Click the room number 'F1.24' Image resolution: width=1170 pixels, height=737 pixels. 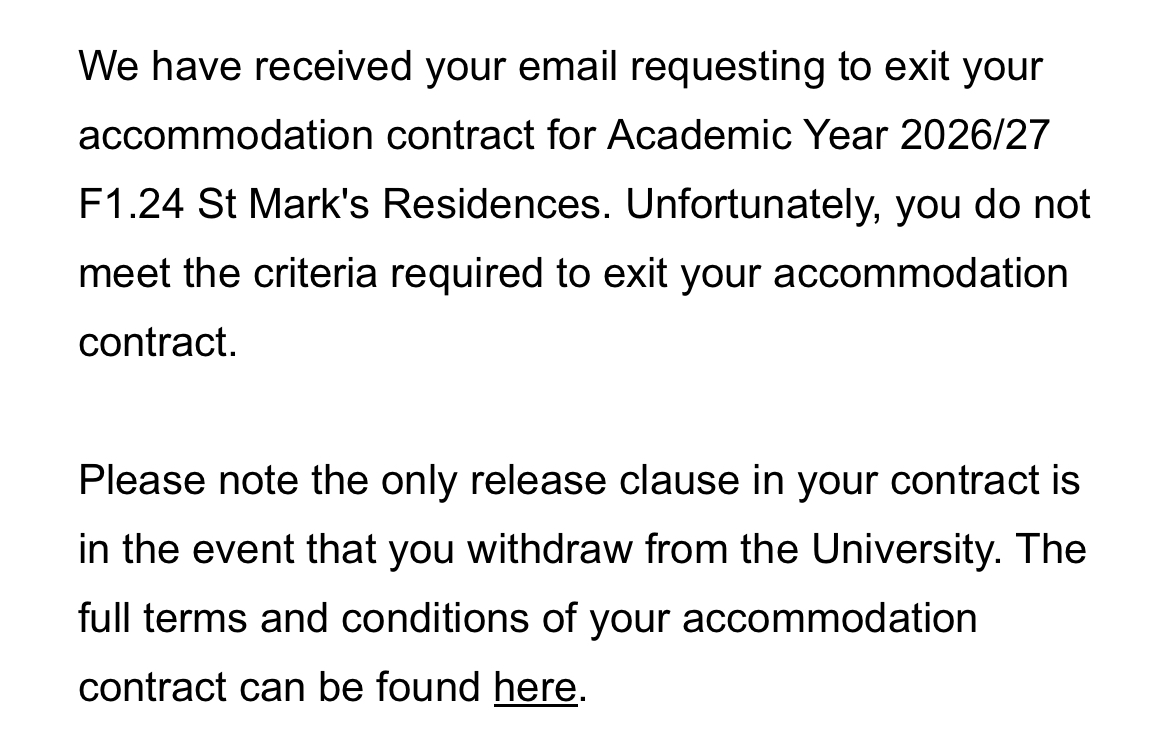coord(130,205)
